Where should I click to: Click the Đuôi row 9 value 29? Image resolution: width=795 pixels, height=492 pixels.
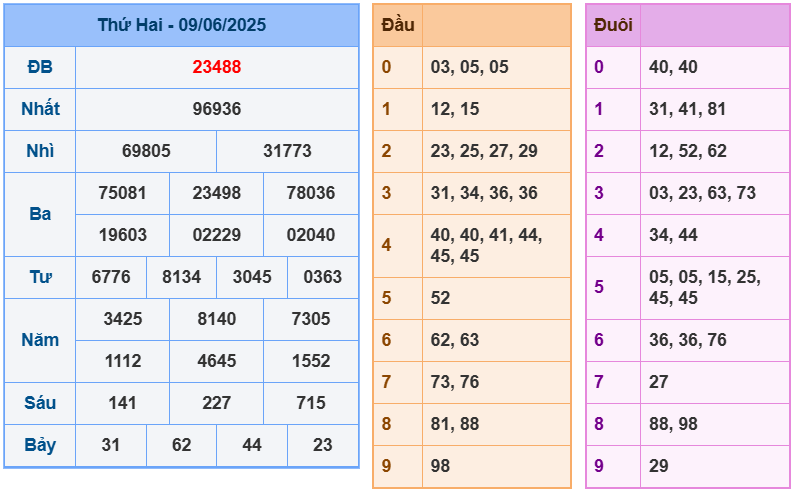coord(658,466)
